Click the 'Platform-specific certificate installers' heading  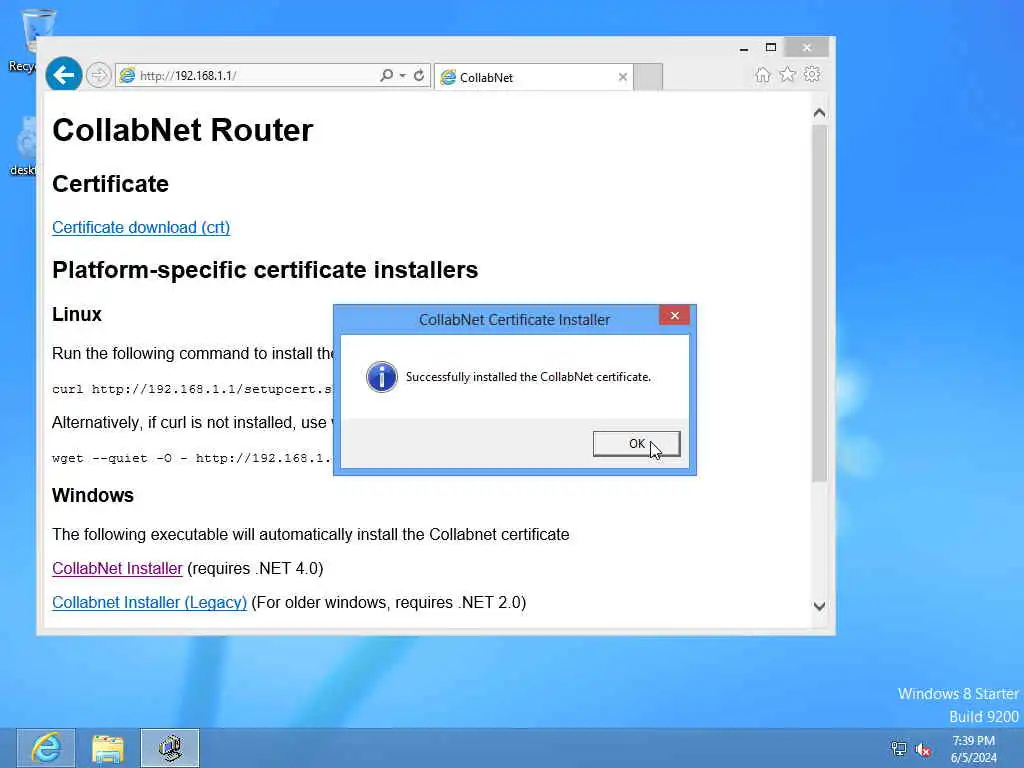tap(265, 270)
